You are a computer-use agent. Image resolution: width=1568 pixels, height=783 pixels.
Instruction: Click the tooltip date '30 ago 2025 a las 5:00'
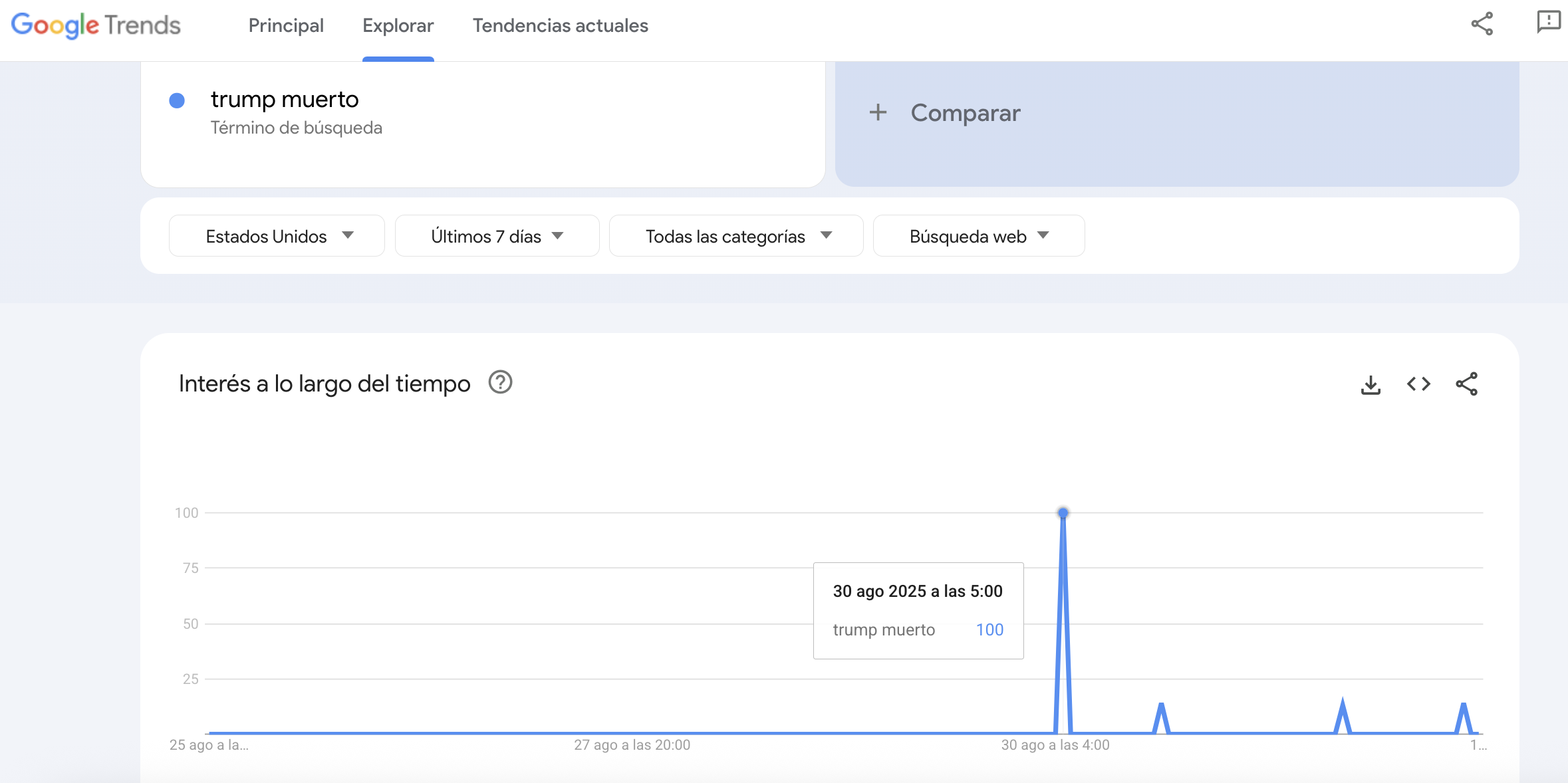tap(918, 591)
